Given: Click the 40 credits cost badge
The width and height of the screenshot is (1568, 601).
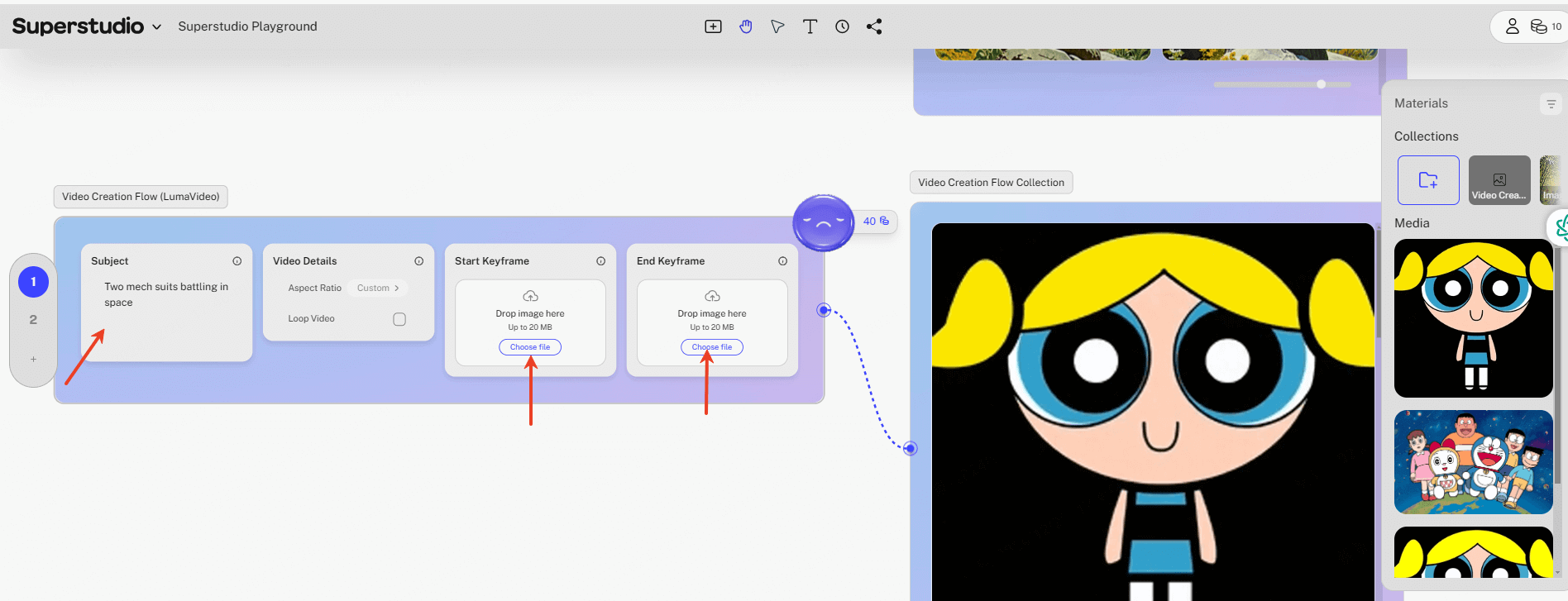Looking at the screenshot, I should click(876, 221).
